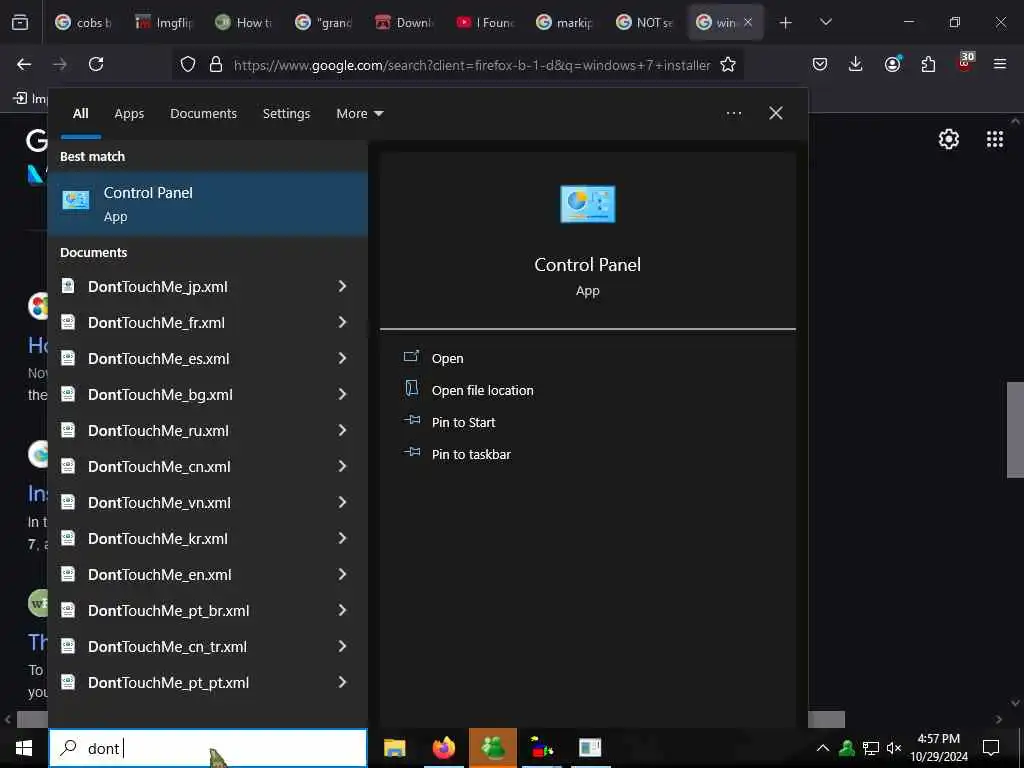Screen dimensions: 1024x768
Task: Bookmark this page with the star icon
Action: (728, 64)
